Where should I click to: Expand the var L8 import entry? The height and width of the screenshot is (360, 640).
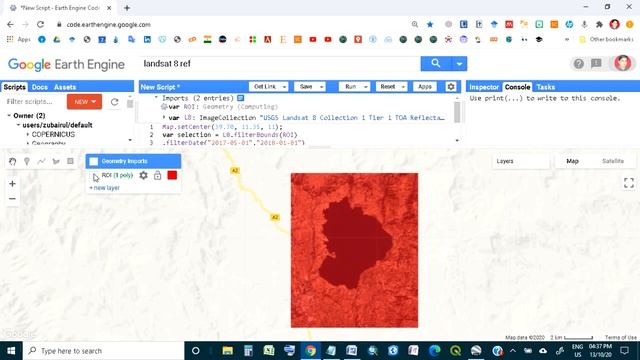[164, 118]
